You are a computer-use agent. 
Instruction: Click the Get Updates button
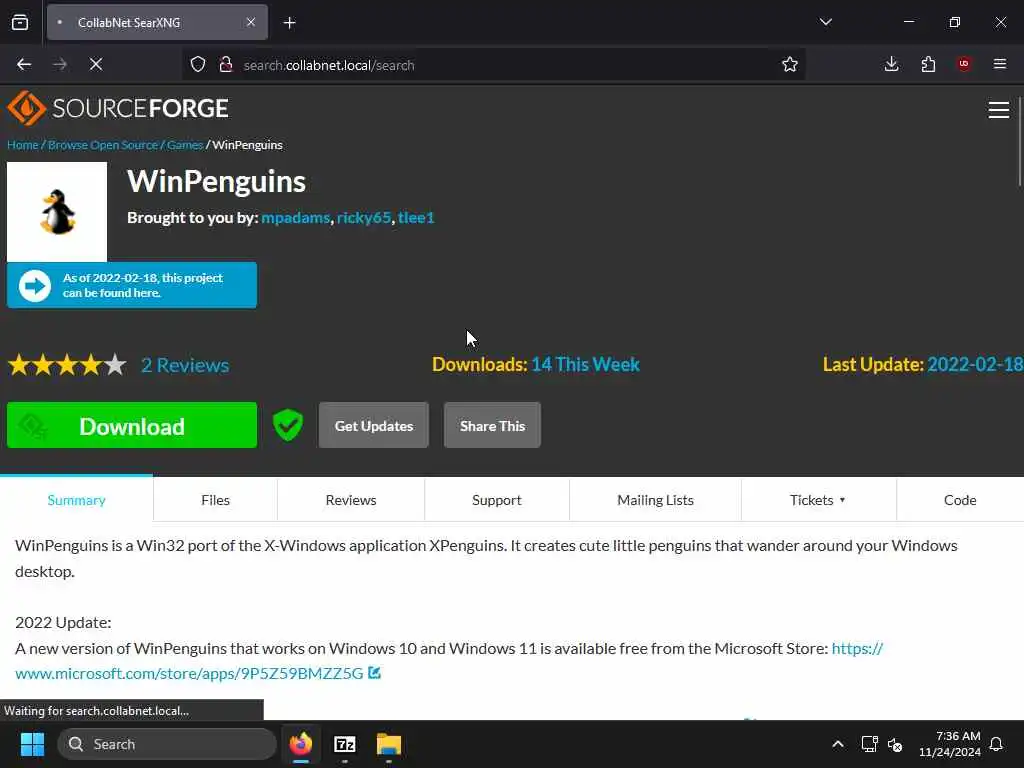click(374, 425)
